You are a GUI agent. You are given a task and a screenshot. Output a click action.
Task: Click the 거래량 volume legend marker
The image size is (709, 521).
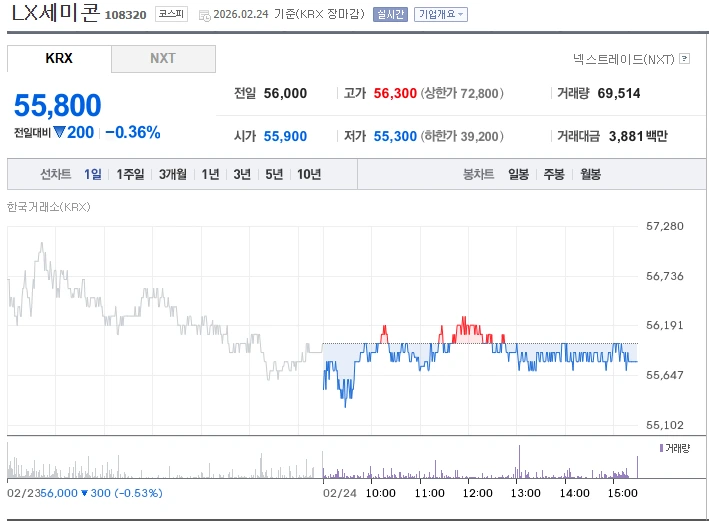[x=662, y=448]
